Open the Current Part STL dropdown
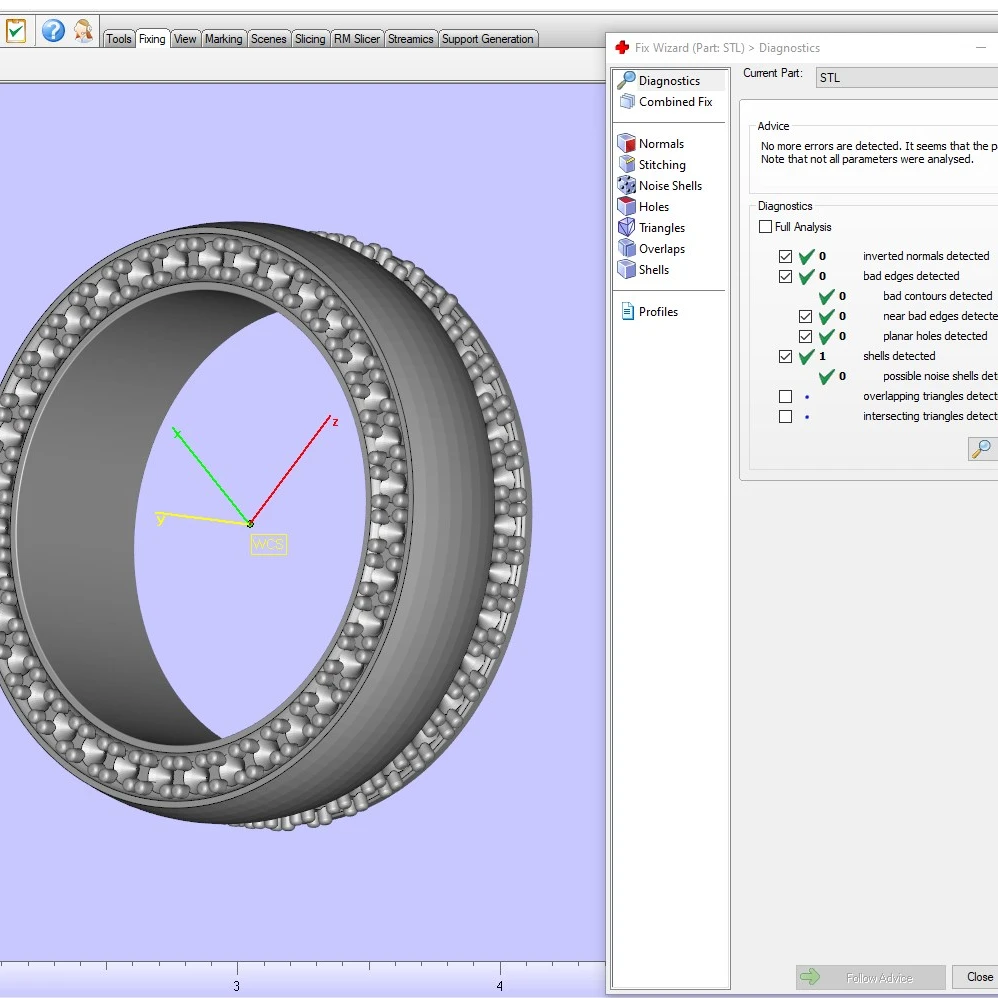998x998 pixels. click(x=906, y=78)
